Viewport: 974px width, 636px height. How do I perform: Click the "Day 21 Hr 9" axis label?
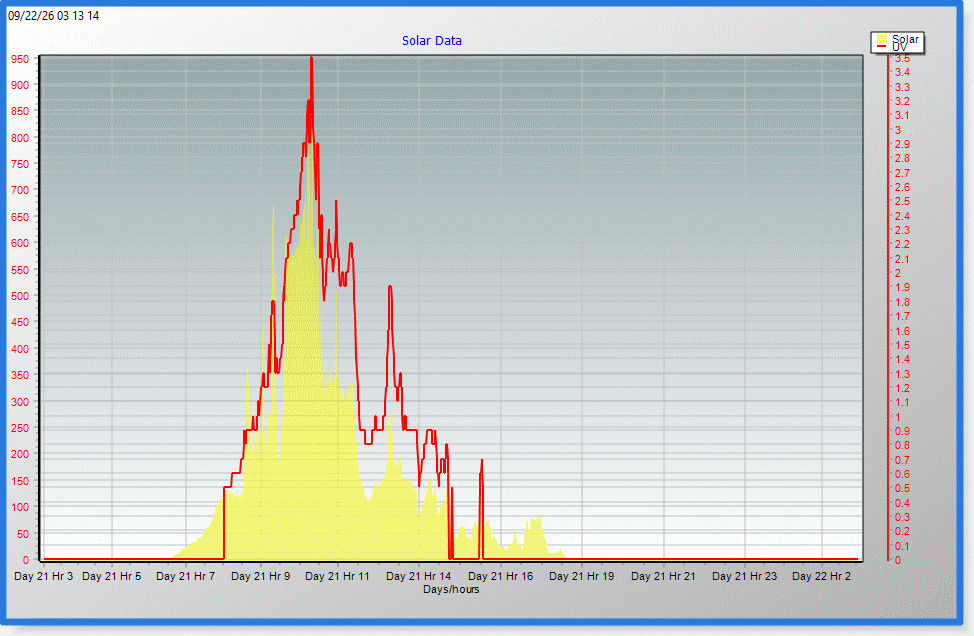click(x=261, y=576)
